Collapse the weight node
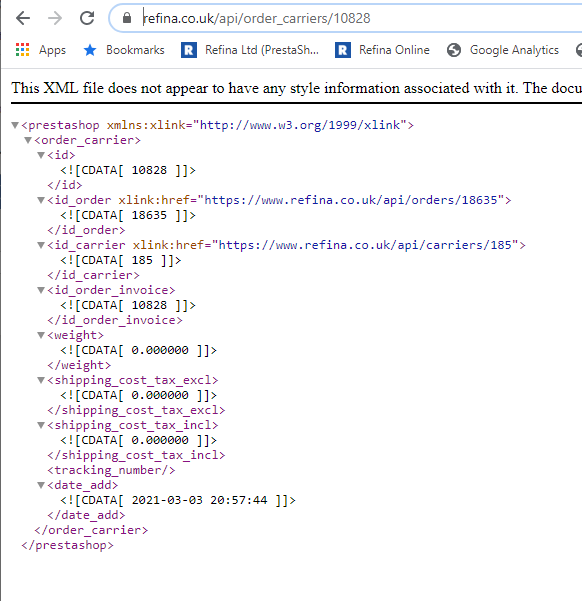582x601 pixels. tap(41, 335)
